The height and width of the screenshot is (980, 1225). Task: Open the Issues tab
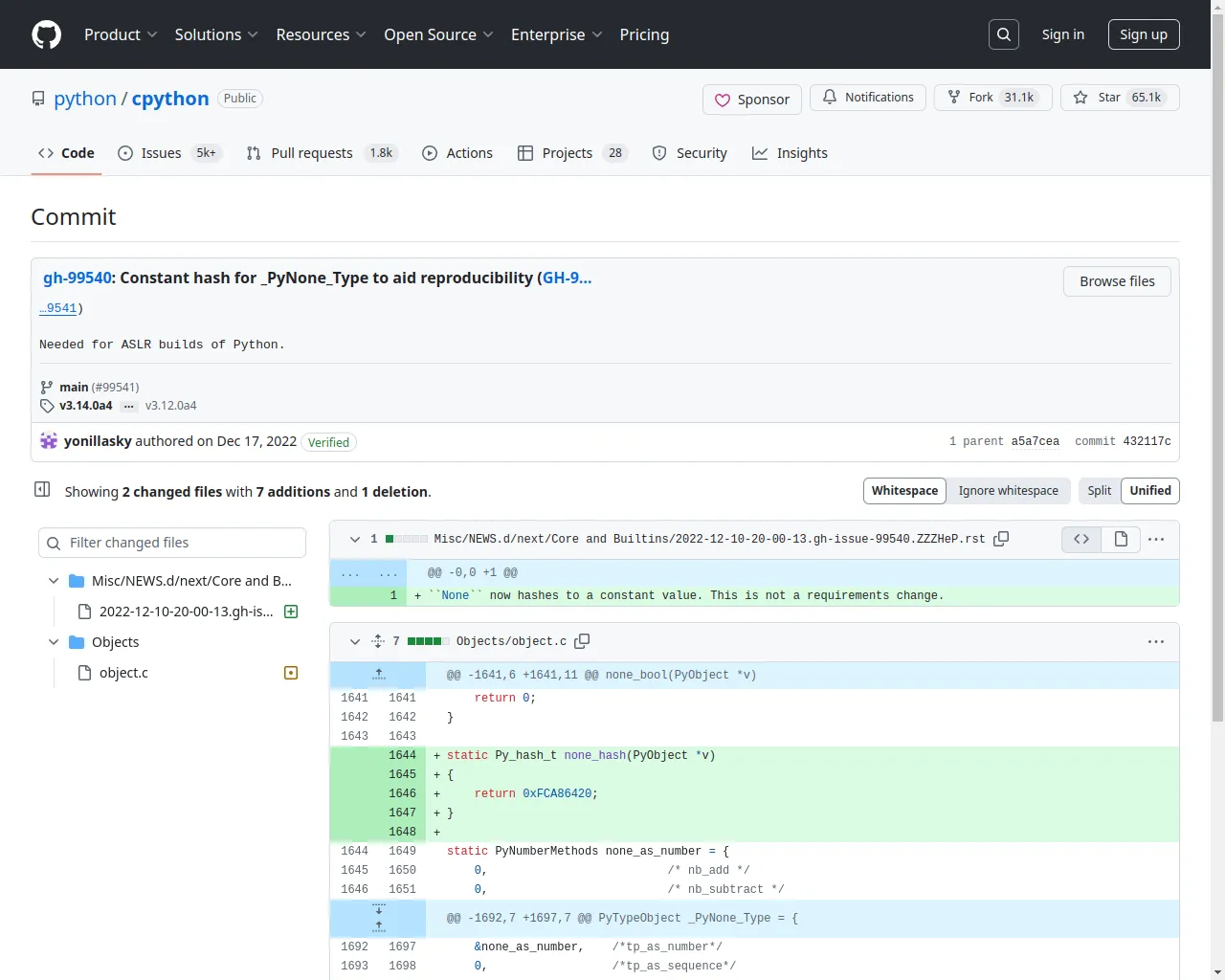(x=168, y=153)
